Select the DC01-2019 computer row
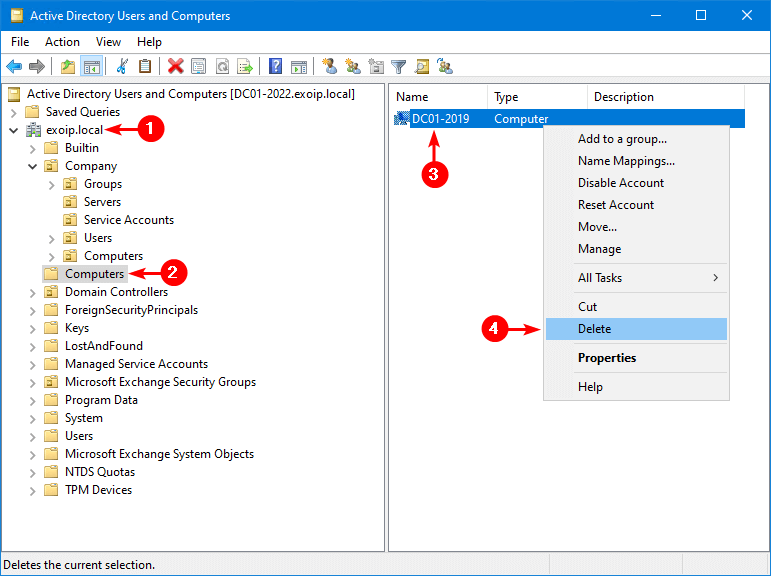The width and height of the screenshot is (771, 576). (x=568, y=119)
